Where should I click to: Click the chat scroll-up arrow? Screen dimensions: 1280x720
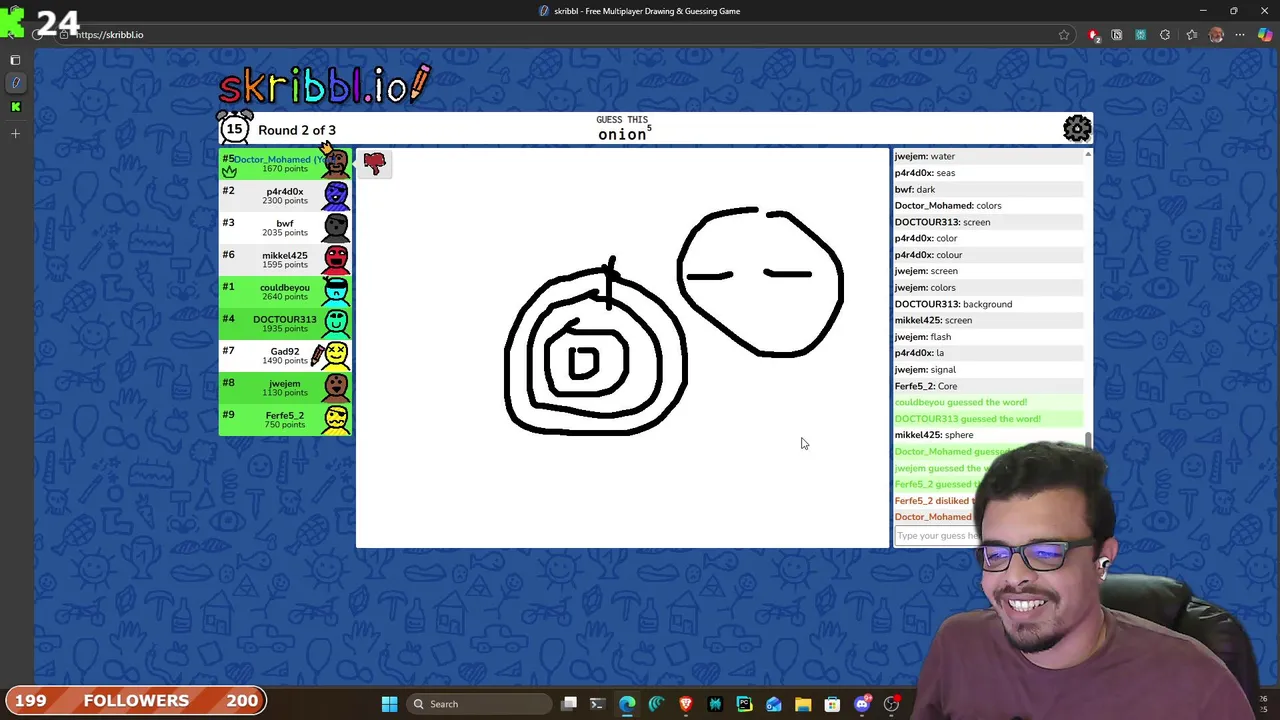(x=1088, y=155)
